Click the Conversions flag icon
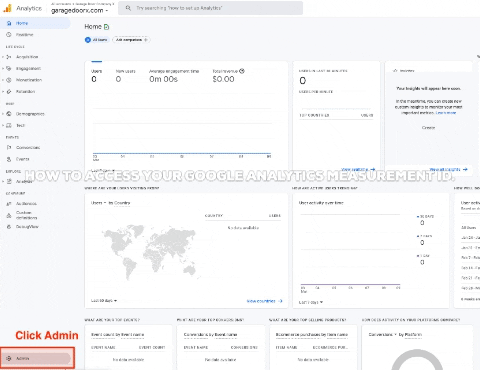 click(9, 148)
